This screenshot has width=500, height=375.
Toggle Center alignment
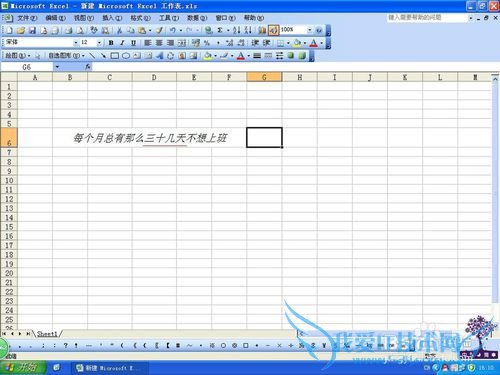coord(159,43)
